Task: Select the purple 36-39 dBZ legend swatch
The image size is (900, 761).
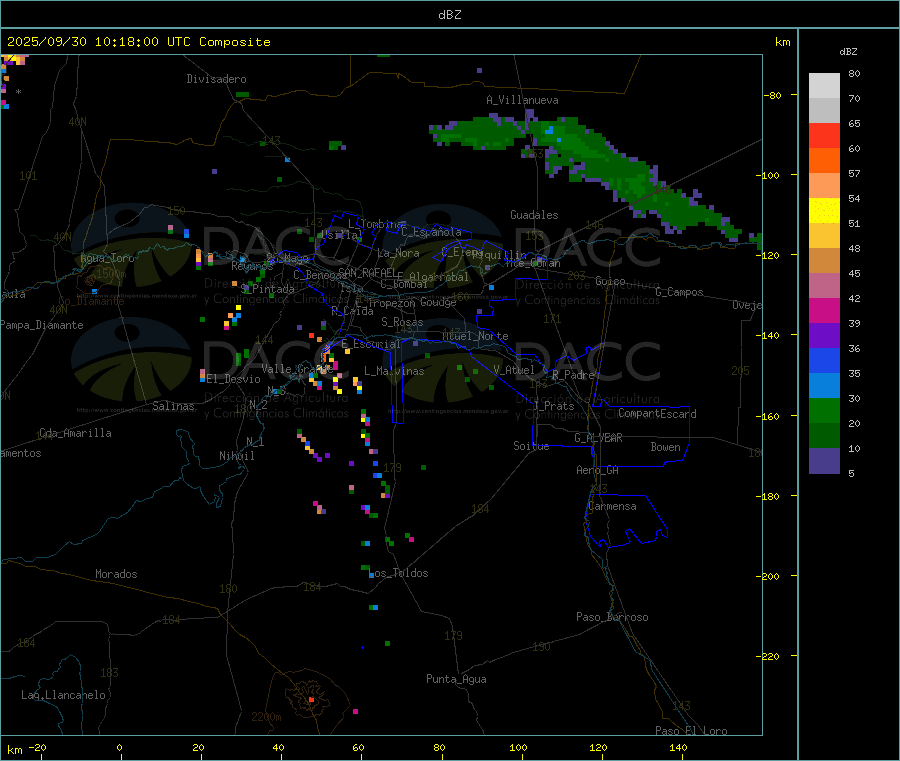Action: (x=824, y=336)
